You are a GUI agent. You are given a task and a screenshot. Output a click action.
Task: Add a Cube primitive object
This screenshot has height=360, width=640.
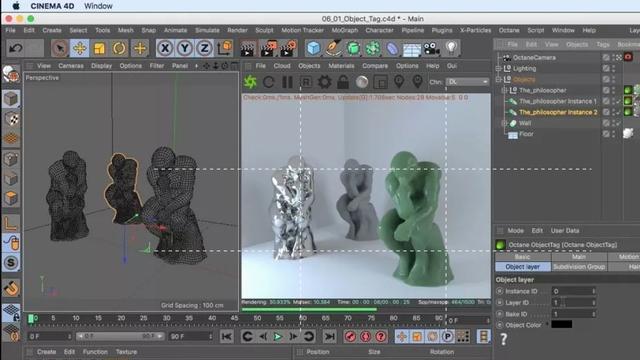coord(313,48)
